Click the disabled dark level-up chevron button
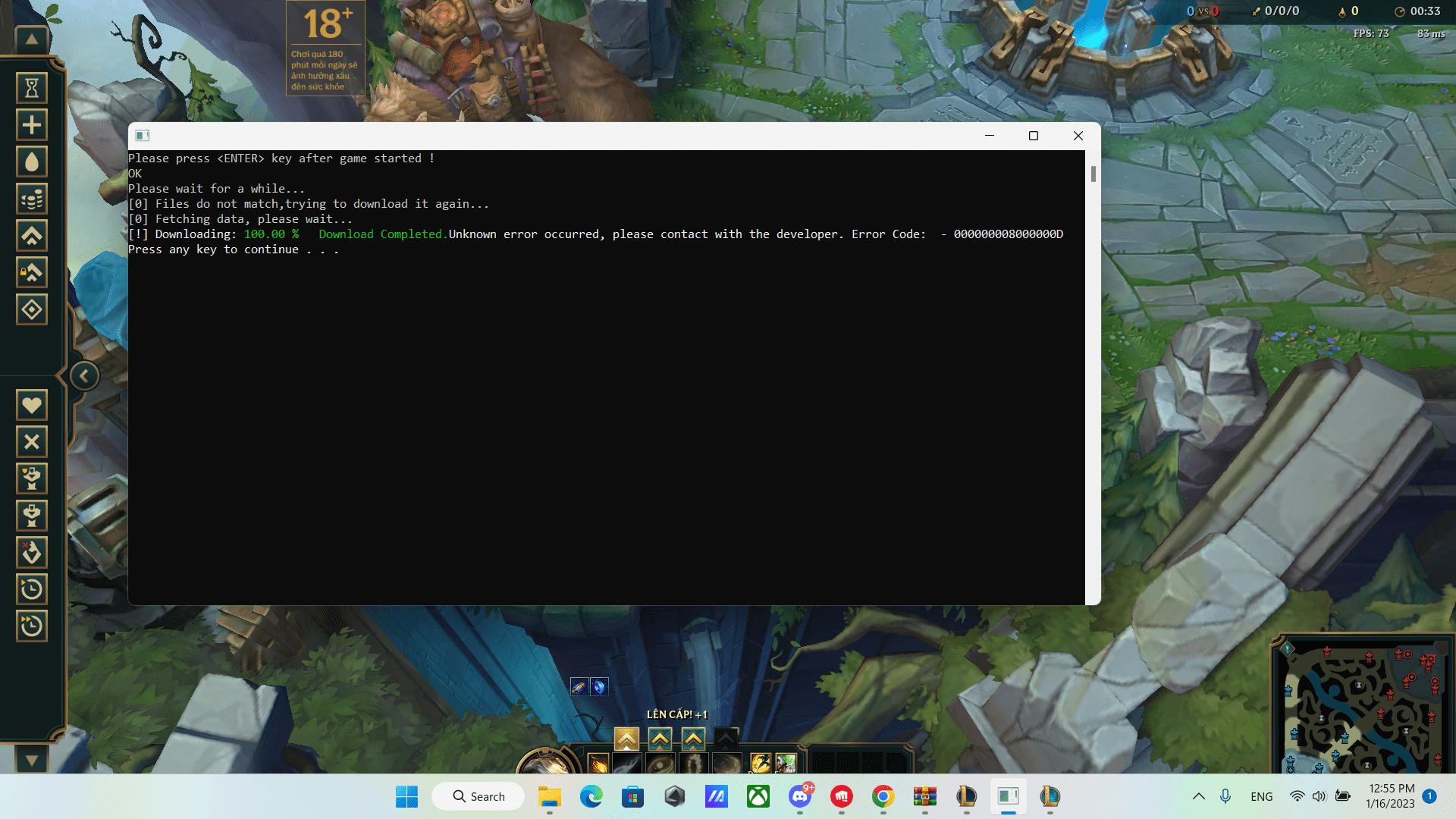This screenshot has width=1456, height=819. [x=726, y=739]
